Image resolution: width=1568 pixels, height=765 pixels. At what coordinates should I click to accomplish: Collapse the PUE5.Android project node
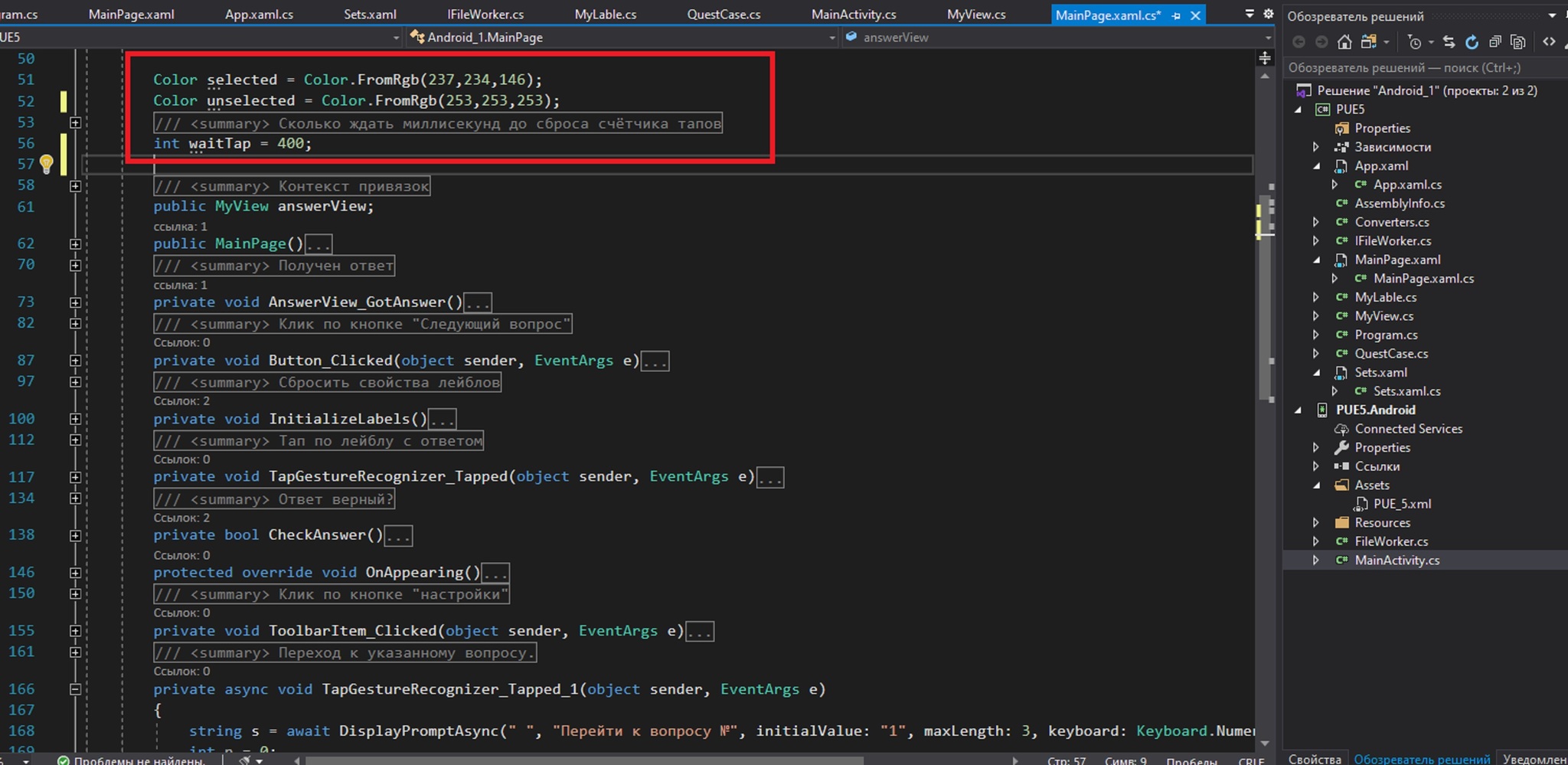tap(1298, 410)
